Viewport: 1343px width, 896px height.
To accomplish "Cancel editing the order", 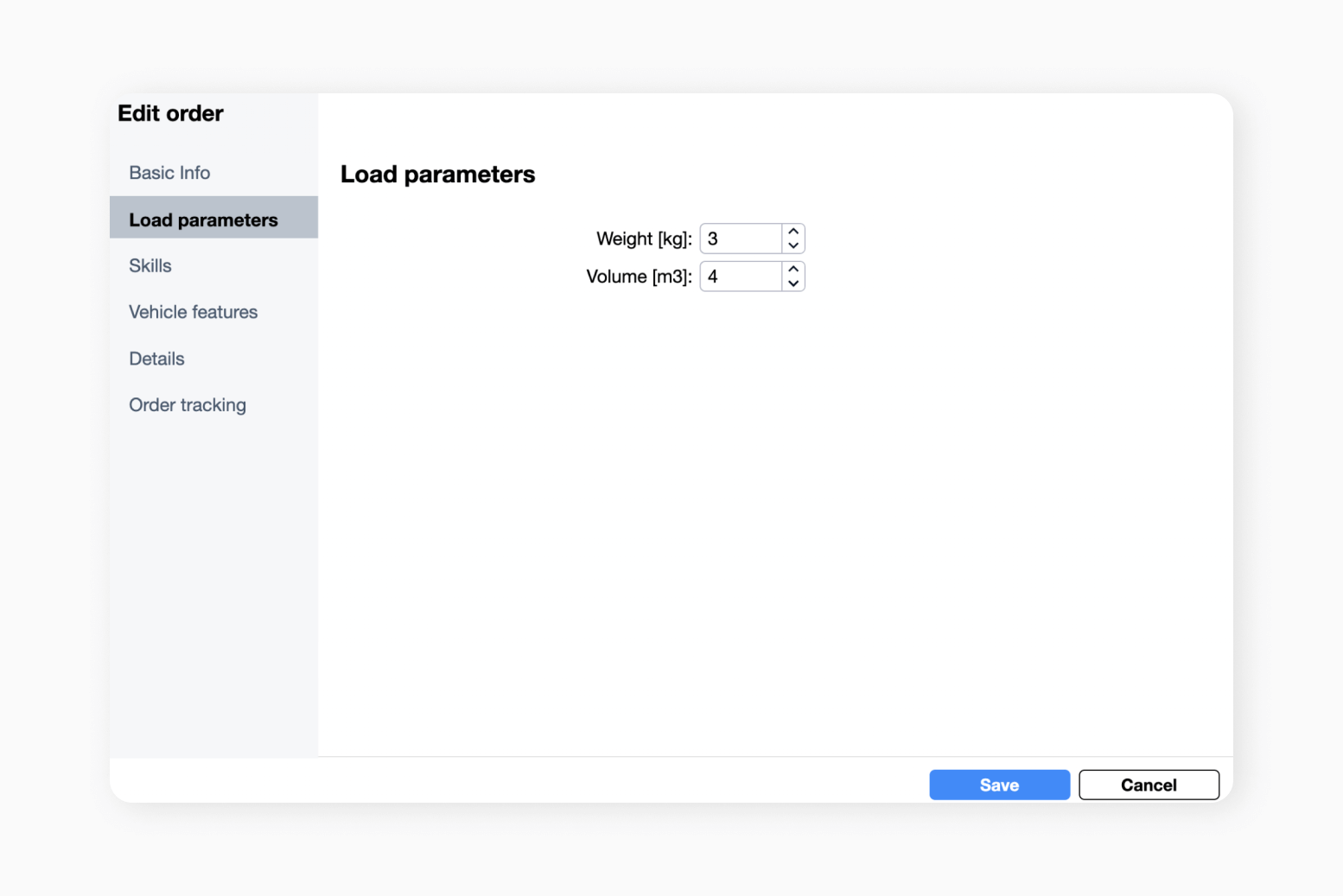I will 1149,785.
